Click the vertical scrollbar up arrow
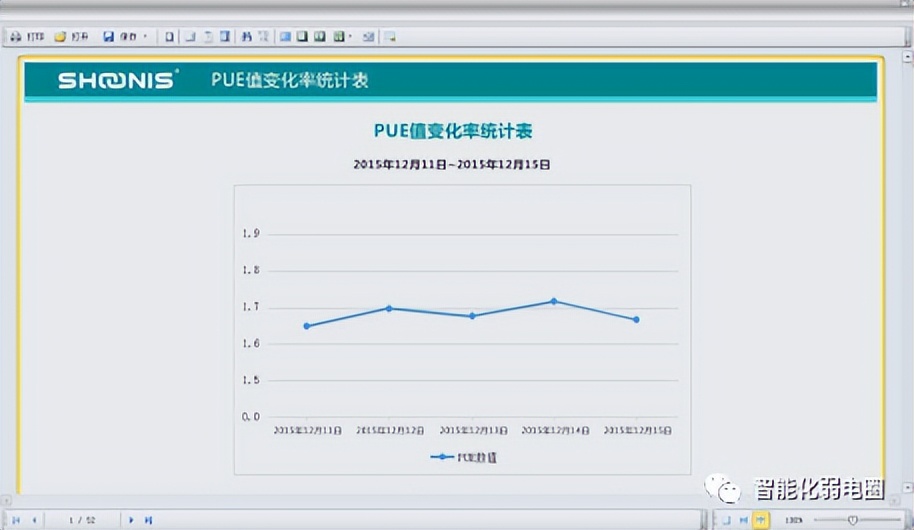The image size is (914, 530). point(907,57)
